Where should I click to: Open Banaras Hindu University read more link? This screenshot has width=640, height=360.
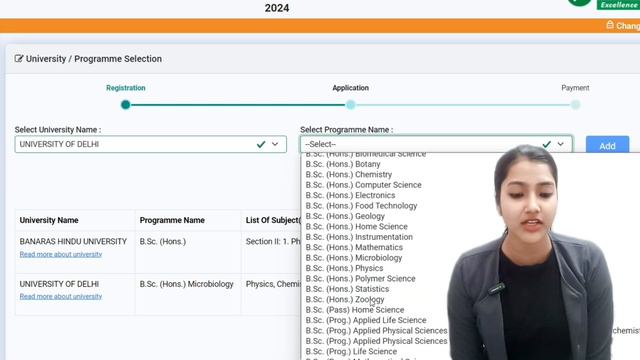[x=61, y=254]
